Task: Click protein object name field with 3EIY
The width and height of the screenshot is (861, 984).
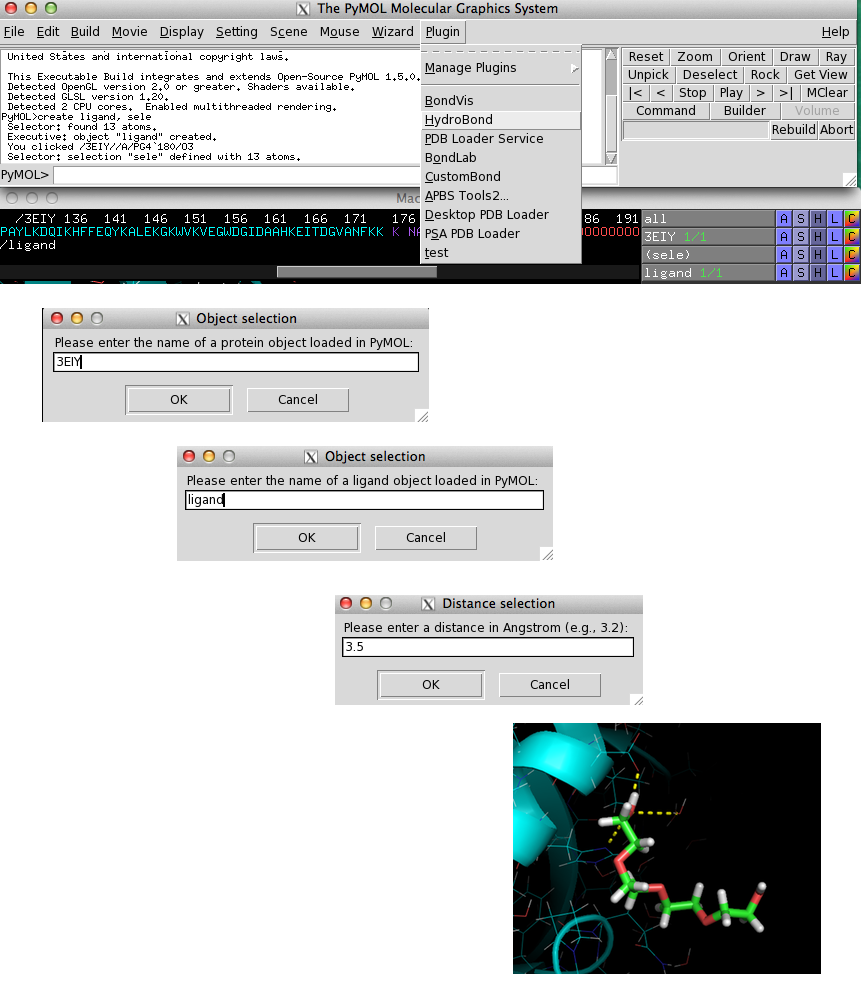Action: pyautogui.click(x=236, y=362)
